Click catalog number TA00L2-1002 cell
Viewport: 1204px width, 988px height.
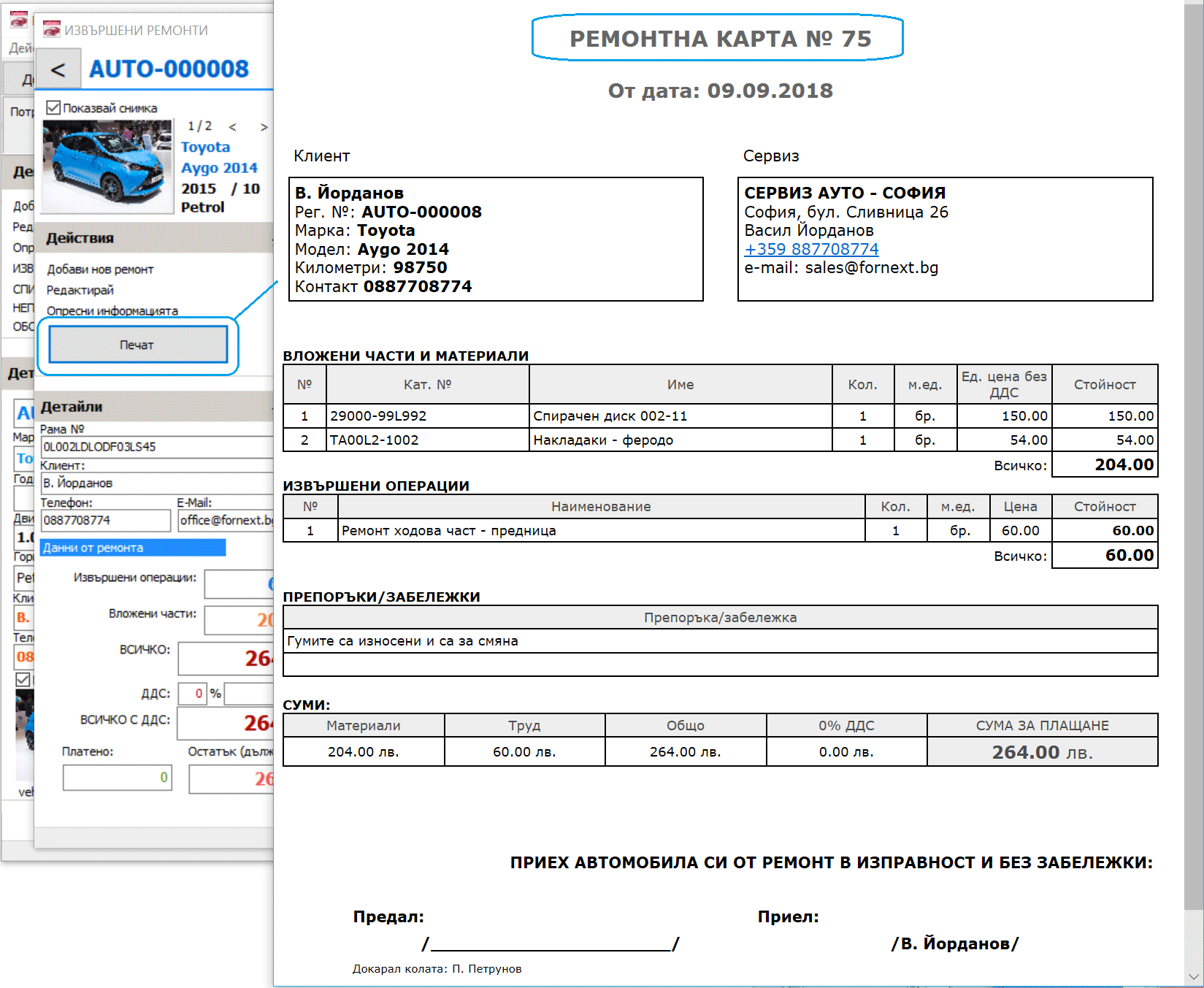point(427,440)
